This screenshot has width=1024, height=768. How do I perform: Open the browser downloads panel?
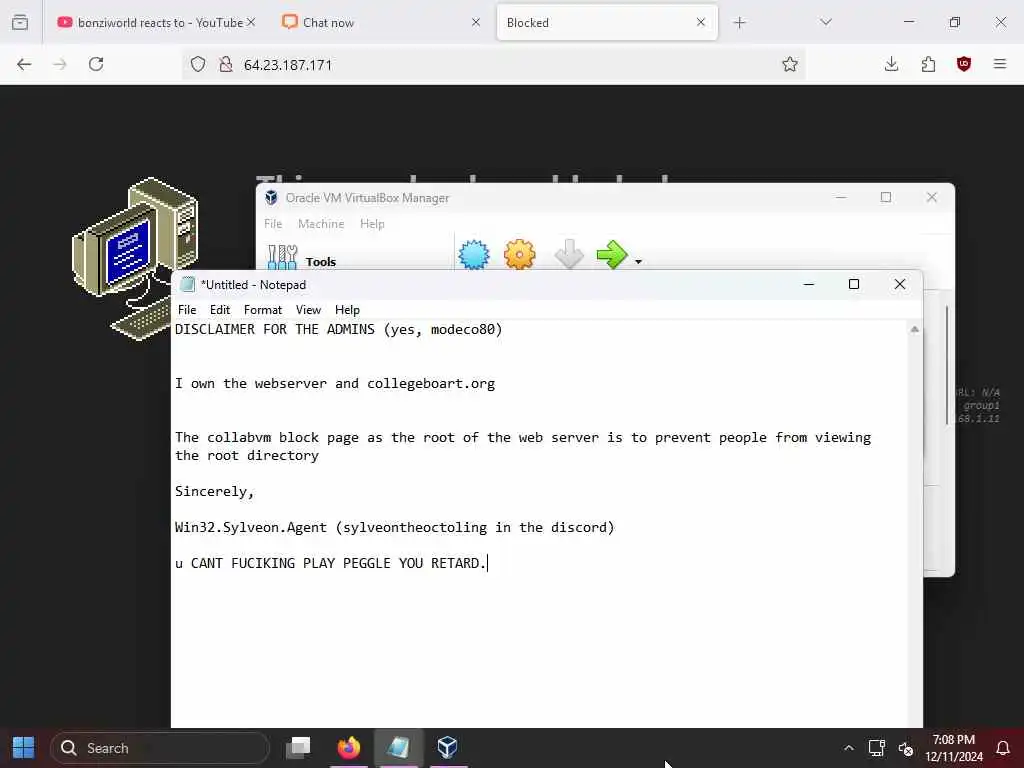tap(891, 64)
